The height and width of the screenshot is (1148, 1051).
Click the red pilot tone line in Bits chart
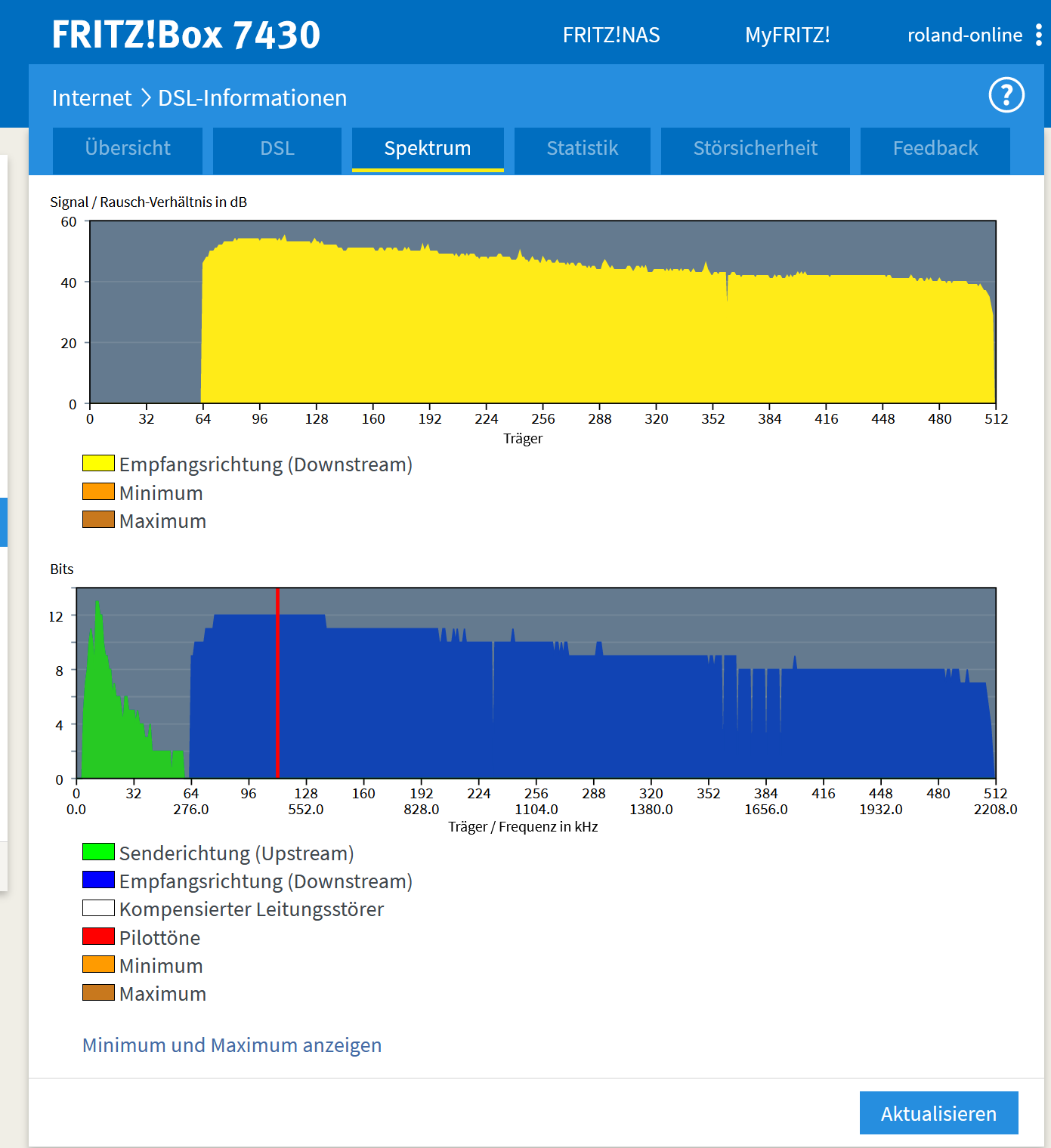pos(278,684)
